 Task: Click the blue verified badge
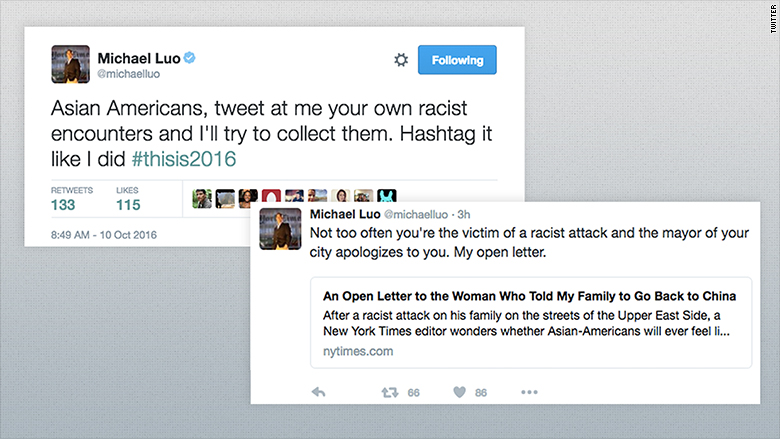click(190, 58)
